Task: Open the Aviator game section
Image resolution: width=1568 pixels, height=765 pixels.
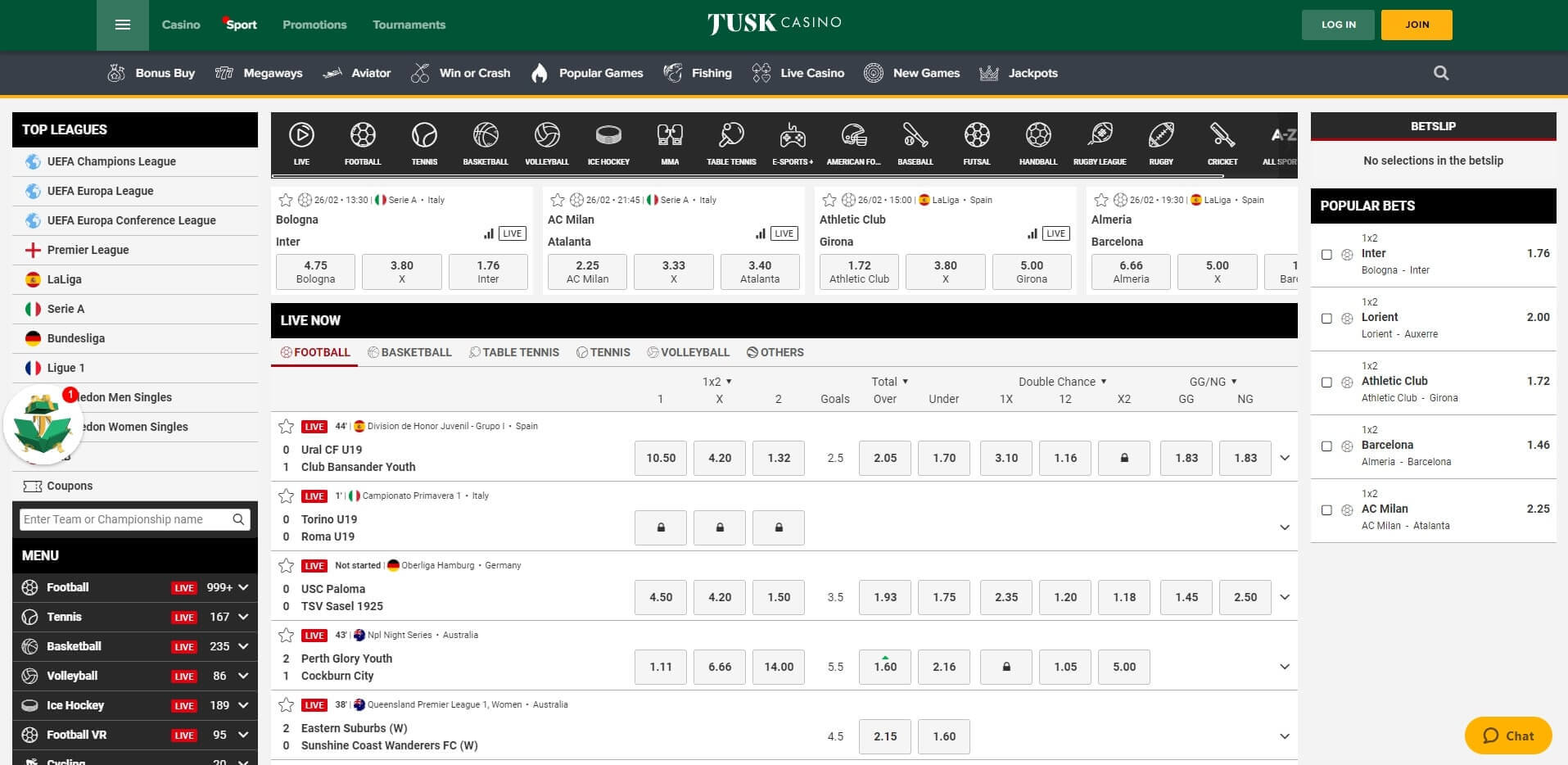Action: pos(358,73)
